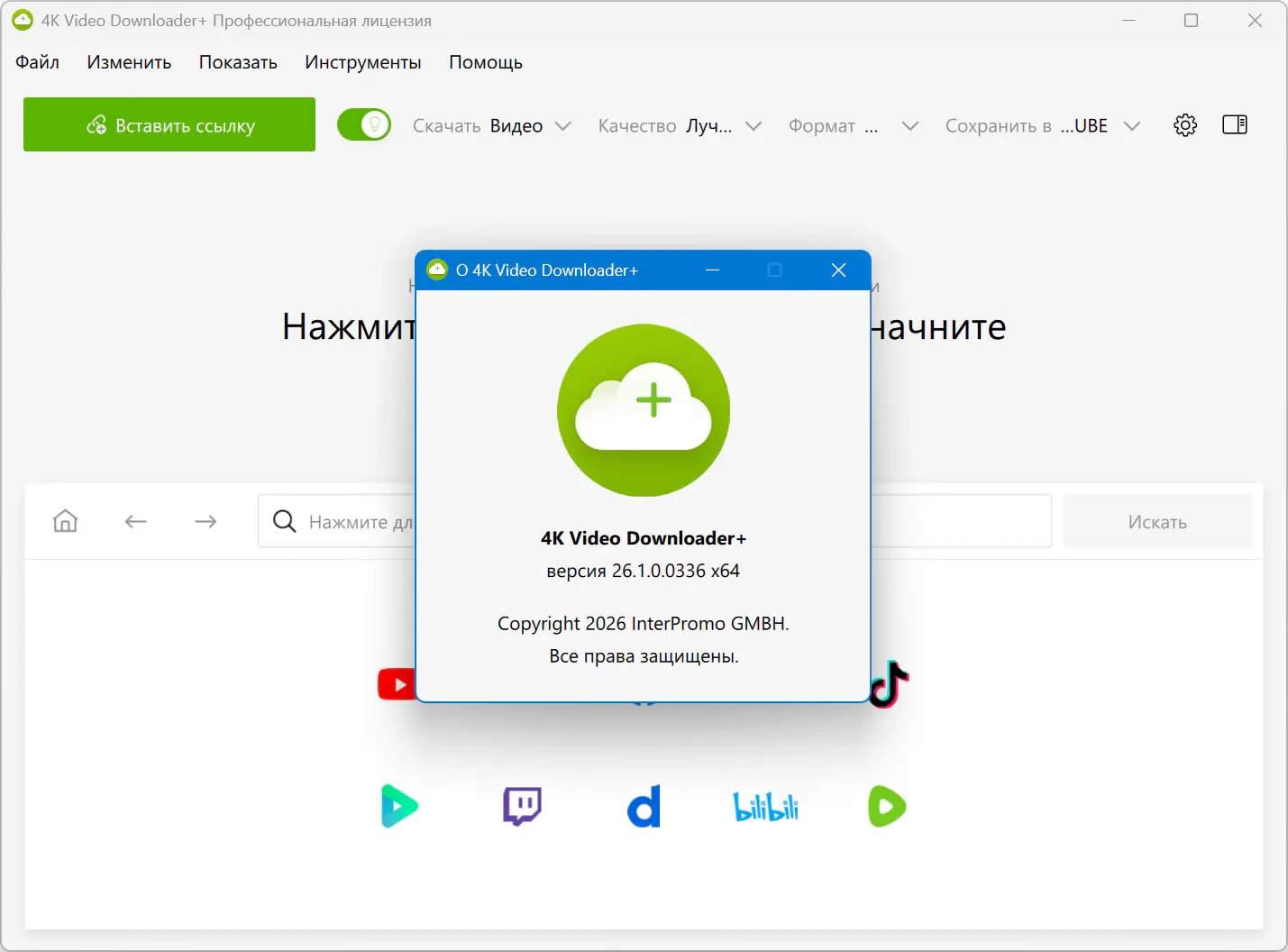Close the About 4K Video Downloader+ dialog
Viewport: 1288px width, 952px height.
pyautogui.click(x=838, y=270)
